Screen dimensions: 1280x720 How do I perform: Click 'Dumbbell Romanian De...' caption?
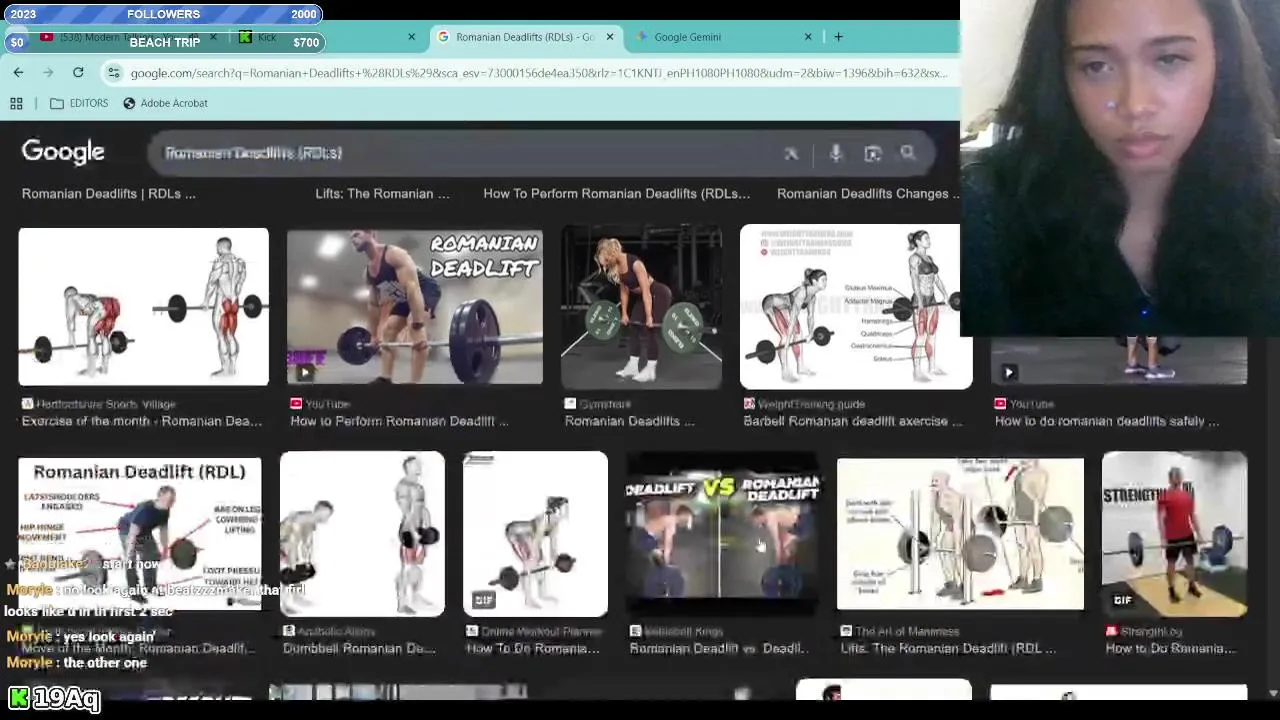pyautogui.click(x=359, y=648)
